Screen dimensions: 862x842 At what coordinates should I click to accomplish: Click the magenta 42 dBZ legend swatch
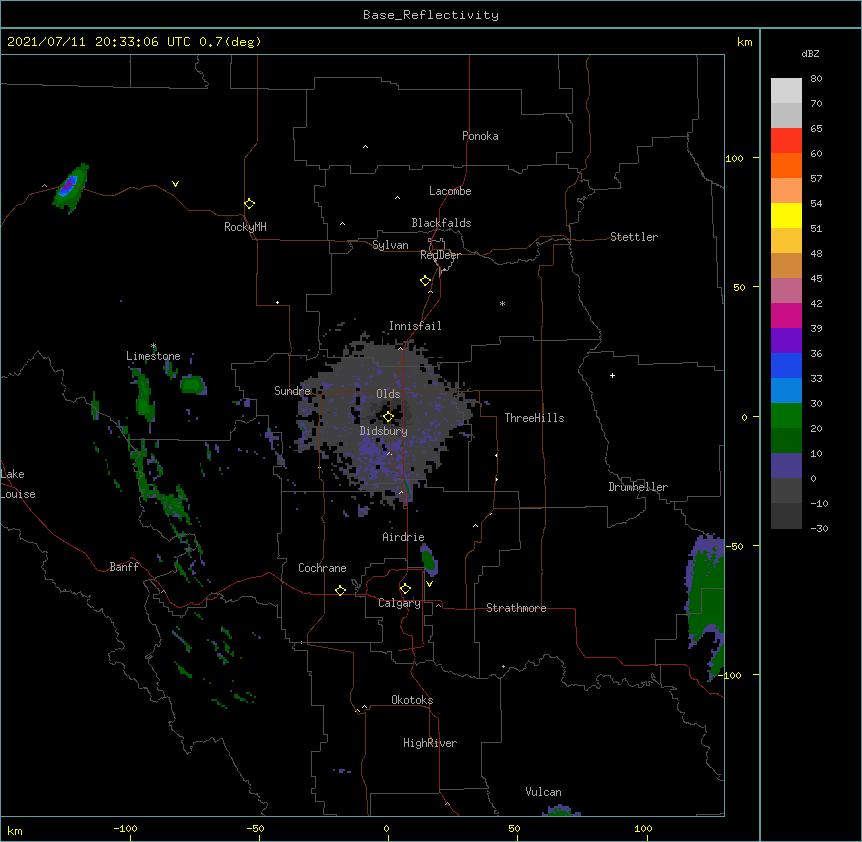786,315
